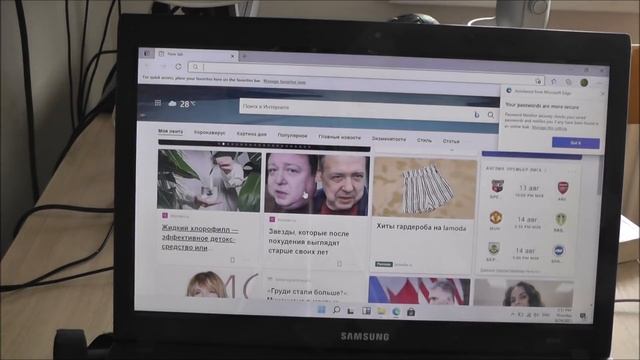Open Хиты гардероба на lamoda ad
Screen dimensions: 640x360
click(x=421, y=228)
